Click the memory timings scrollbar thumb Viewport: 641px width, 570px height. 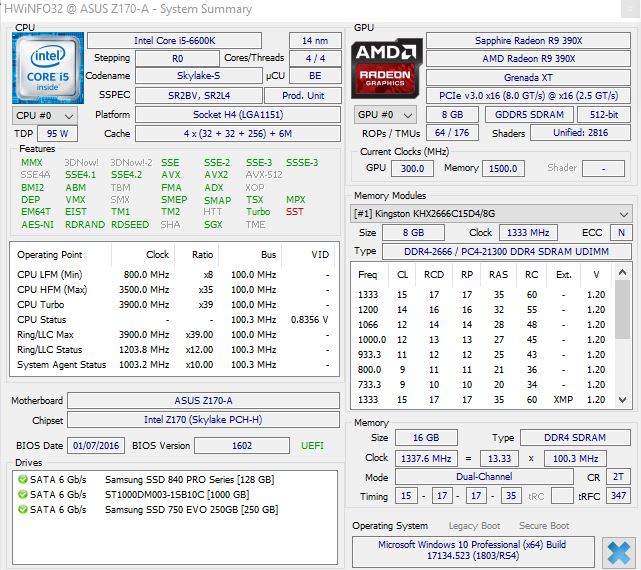point(622,310)
